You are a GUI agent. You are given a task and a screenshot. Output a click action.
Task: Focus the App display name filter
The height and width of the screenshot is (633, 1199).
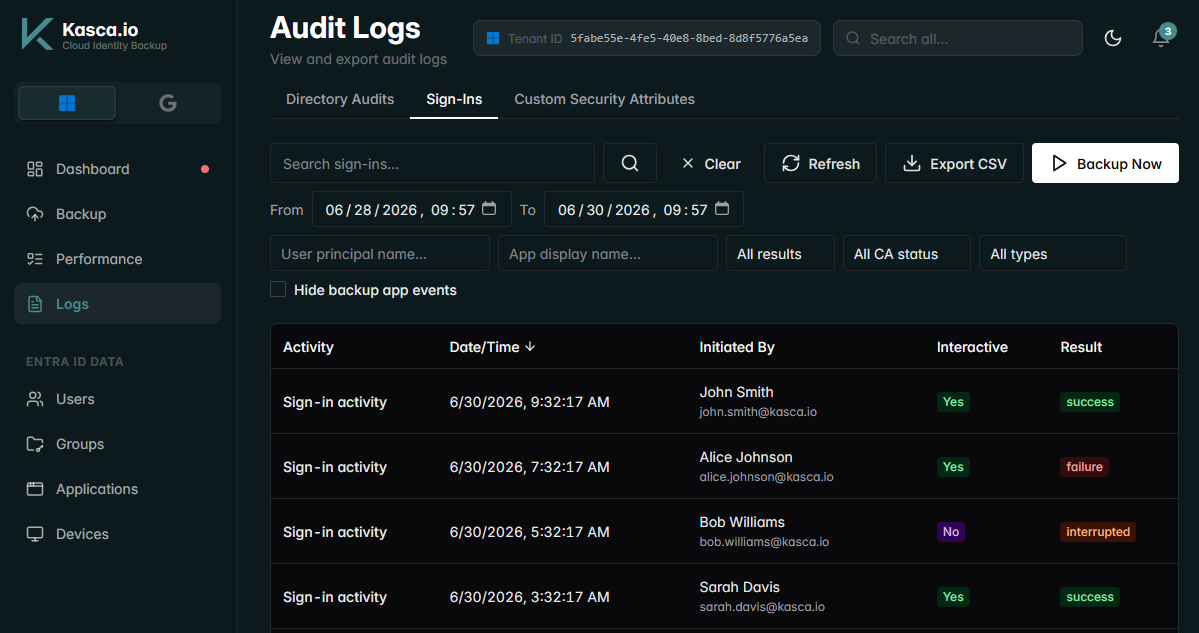tap(608, 254)
